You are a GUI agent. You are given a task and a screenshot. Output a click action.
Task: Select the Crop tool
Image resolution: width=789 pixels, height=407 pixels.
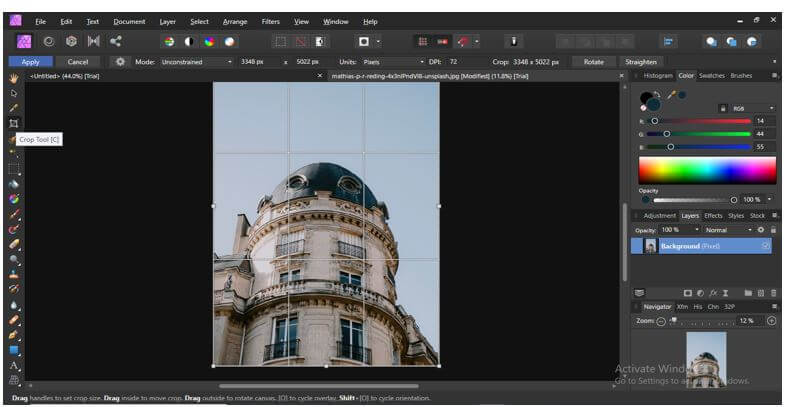(14, 123)
